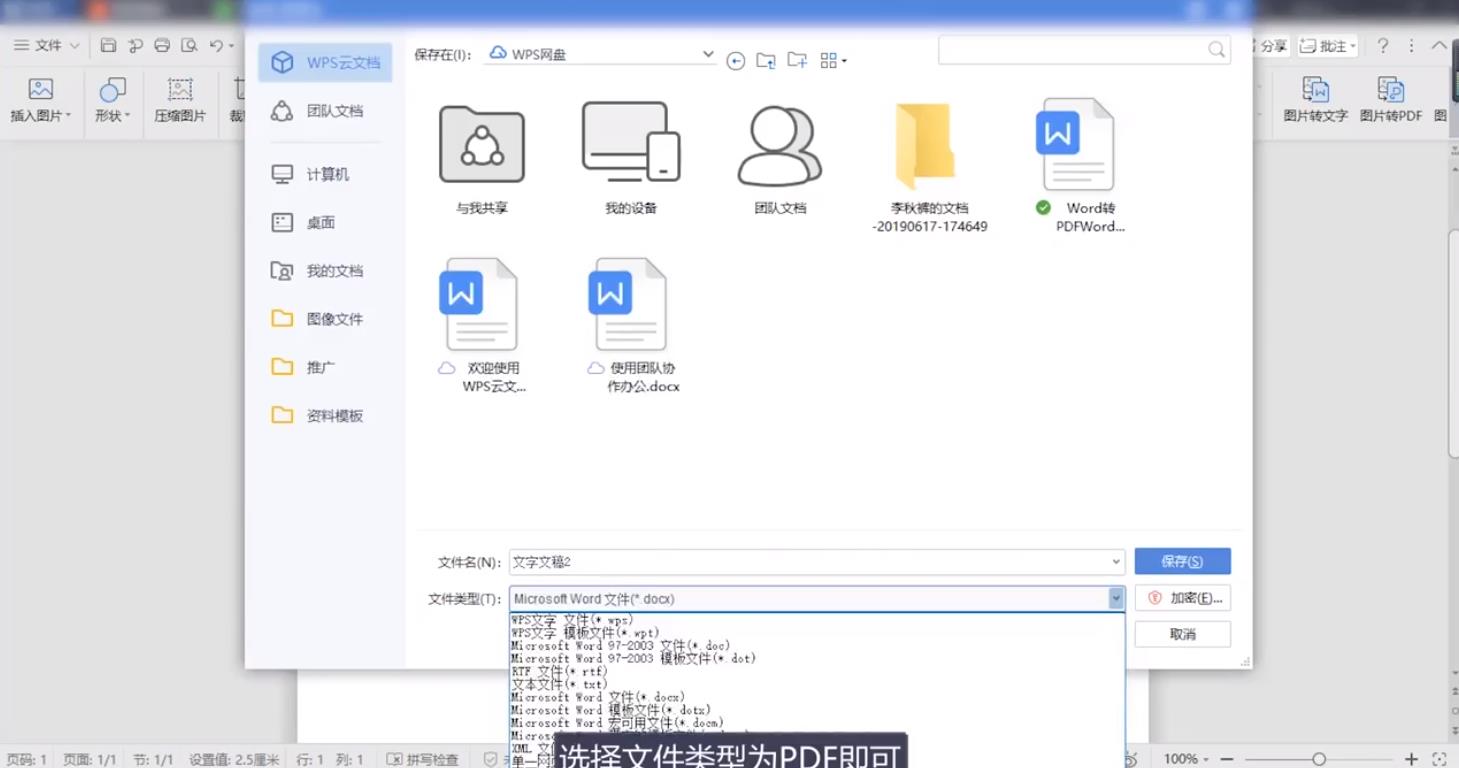Click the Encrypt (加密) button

click(1182, 598)
